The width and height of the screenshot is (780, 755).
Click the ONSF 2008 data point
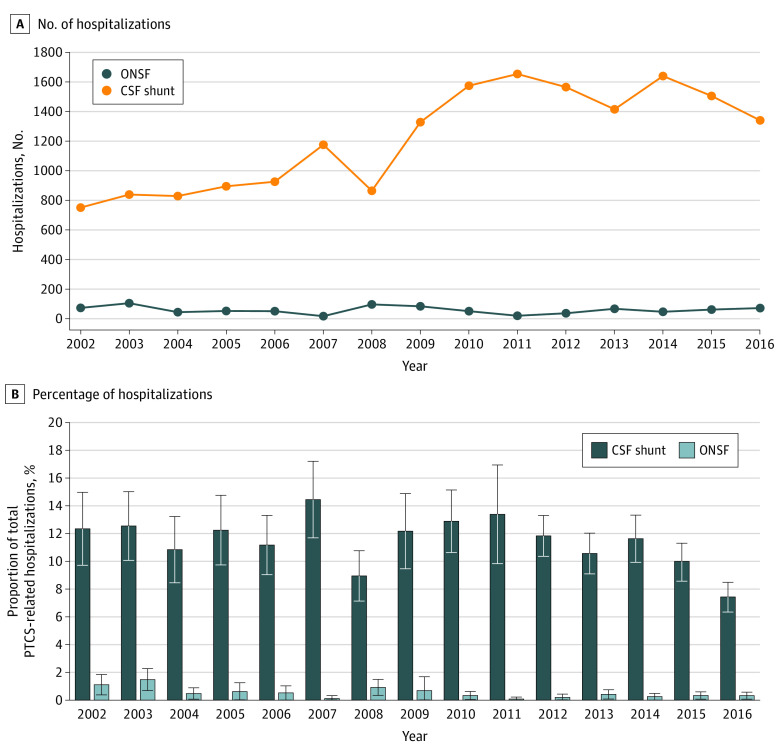pos(372,304)
